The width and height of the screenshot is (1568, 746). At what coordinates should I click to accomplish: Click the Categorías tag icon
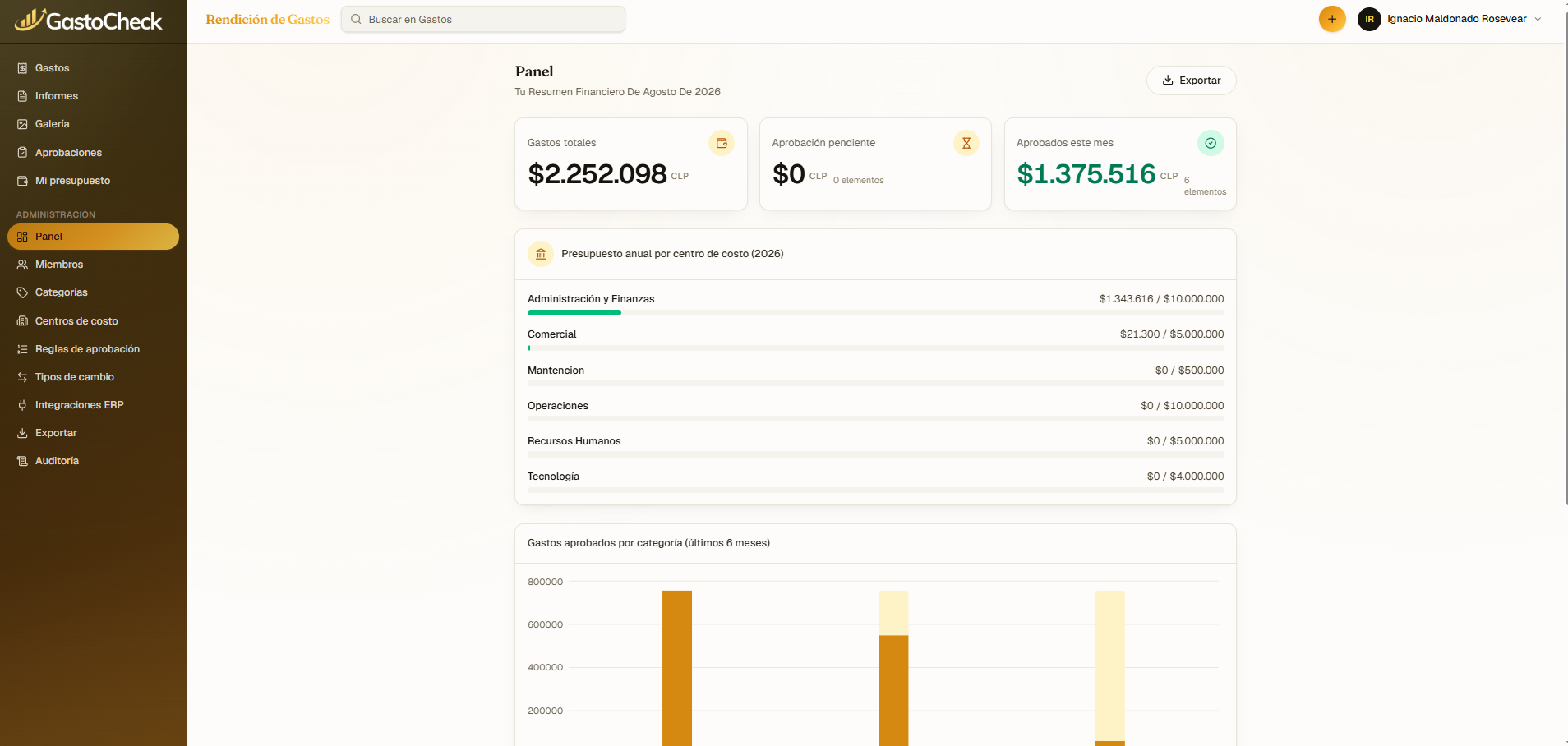[22, 292]
